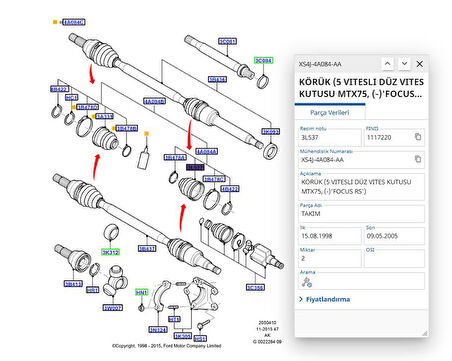The image size is (452, 361).
Task: Click the Açıklama description field
Action: [361, 187]
